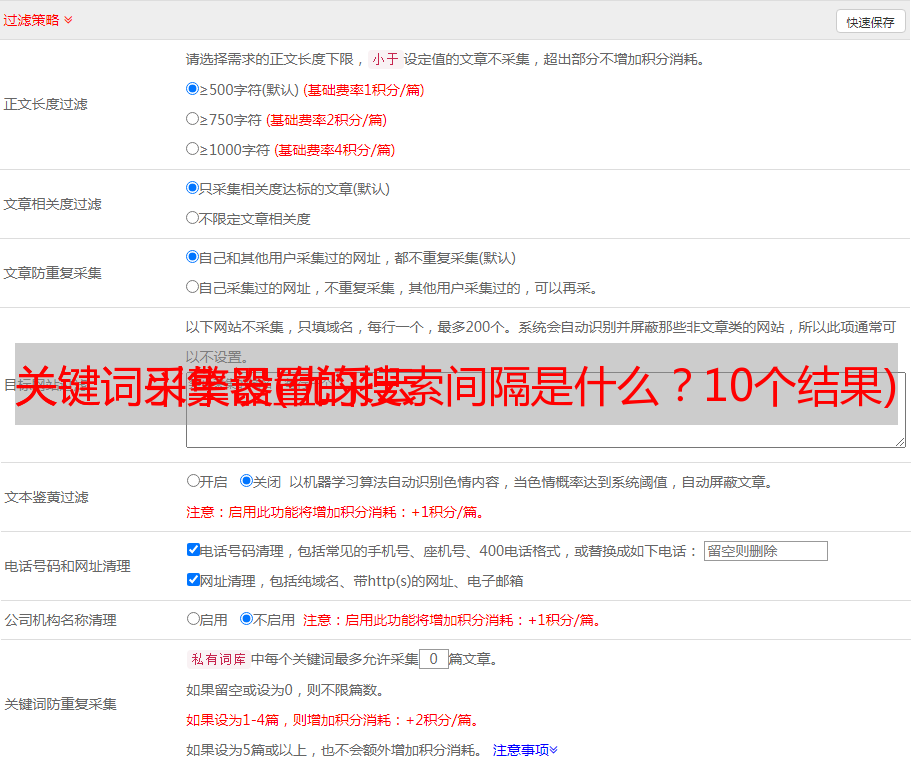Screen dimensions: 912x768
Task: Select ≥750字符 length option
Action: pyautogui.click(x=193, y=119)
